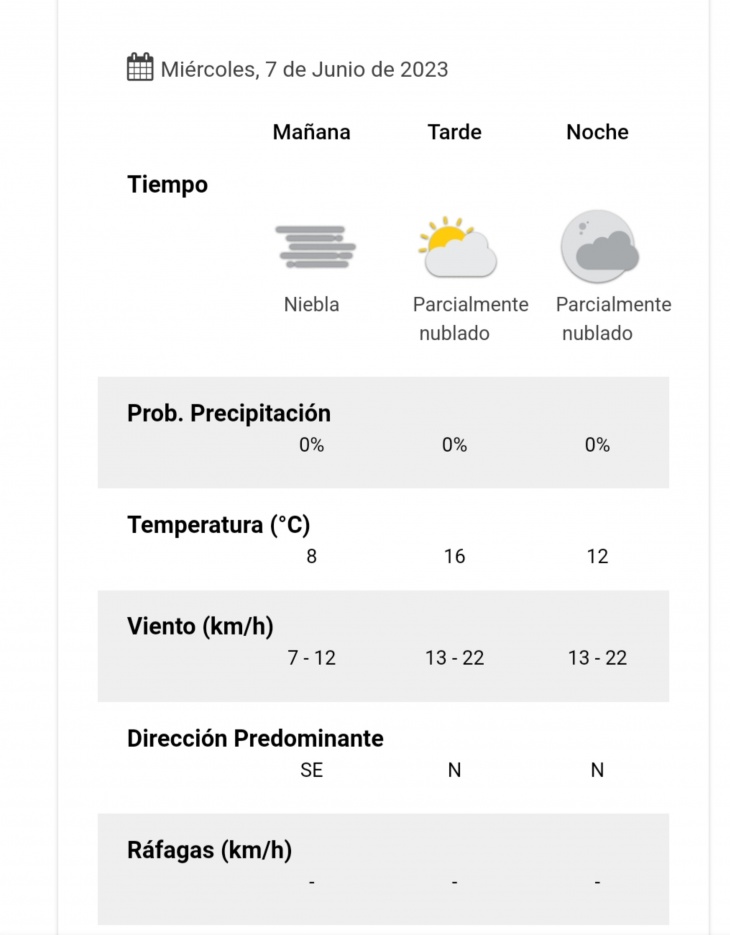The image size is (730, 935).
Task: Click the Ráfagas (km/h) row heading
Action: click(209, 850)
